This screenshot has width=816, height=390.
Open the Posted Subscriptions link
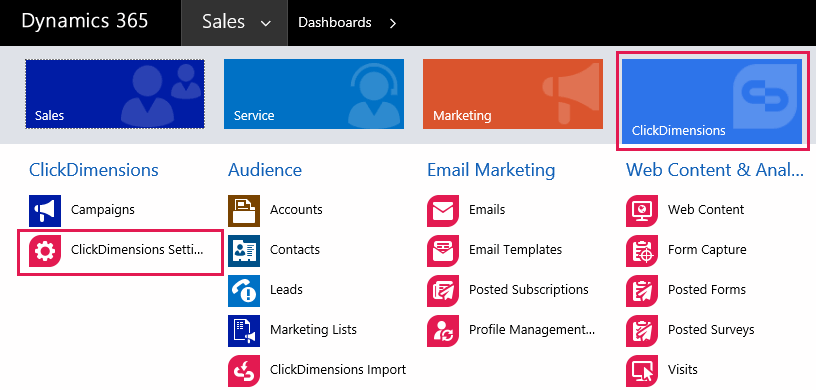coord(529,290)
